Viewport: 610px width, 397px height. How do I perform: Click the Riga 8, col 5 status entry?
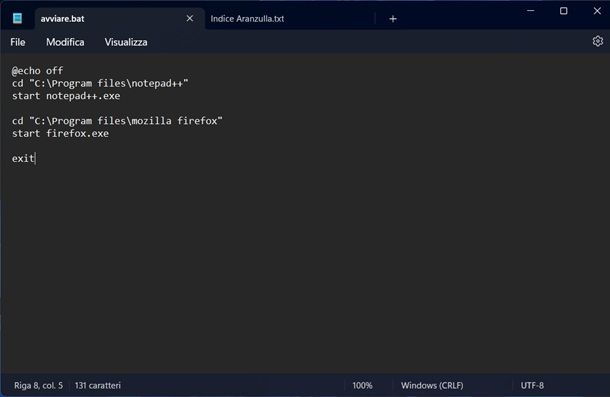point(39,385)
